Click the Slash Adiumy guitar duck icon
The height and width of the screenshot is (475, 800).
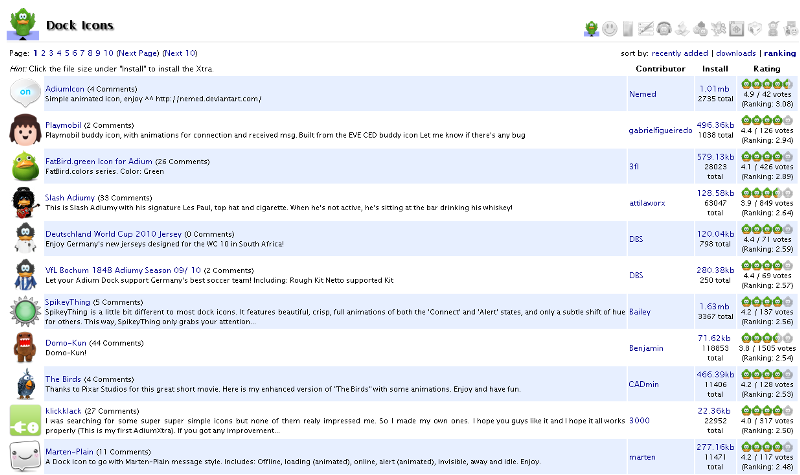point(25,201)
